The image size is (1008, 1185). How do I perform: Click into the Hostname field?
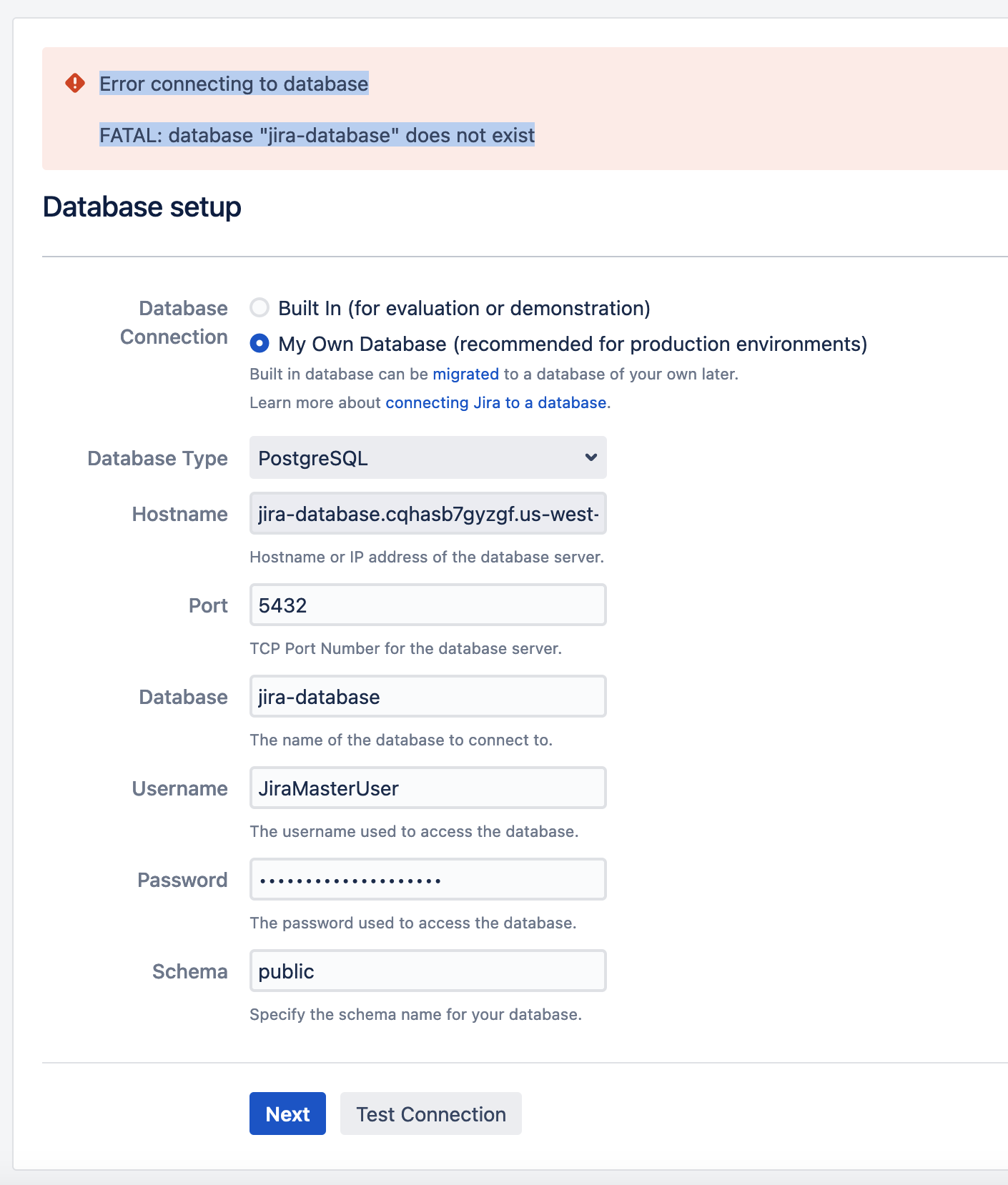[x=427, y=513]
